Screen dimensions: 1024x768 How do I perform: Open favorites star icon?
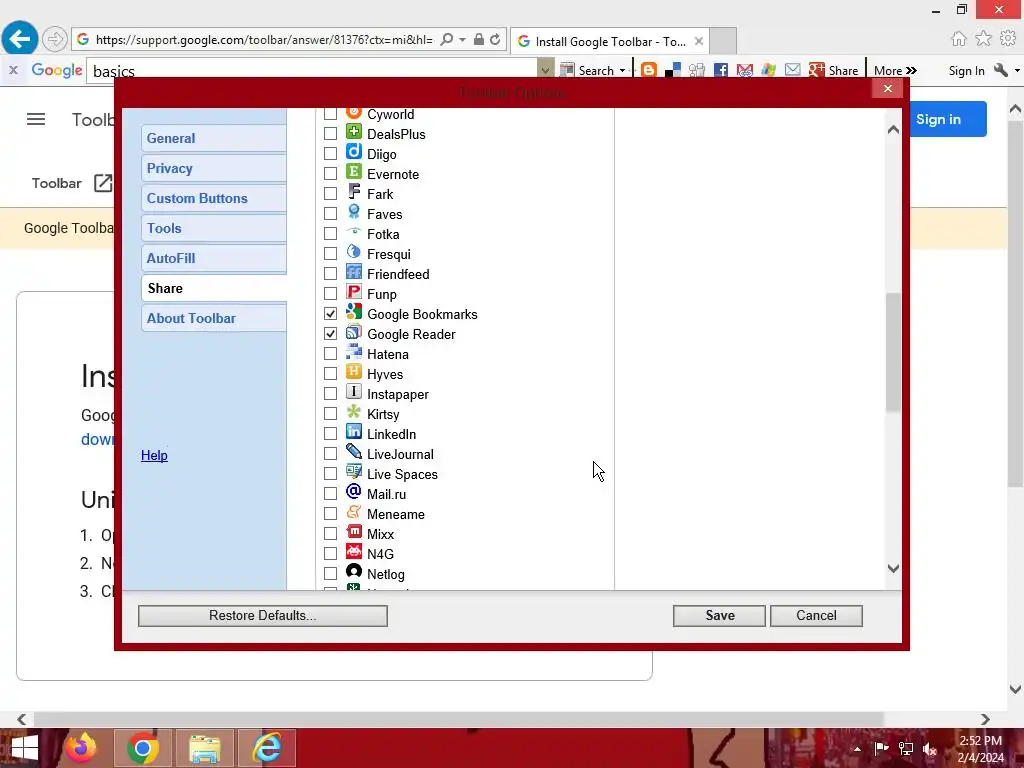point(983,39)
